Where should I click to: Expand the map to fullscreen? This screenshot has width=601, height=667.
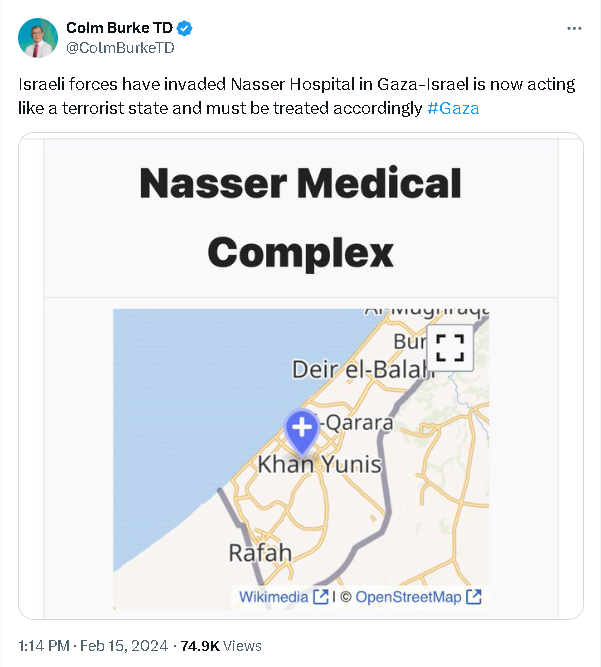coord(449,348)
